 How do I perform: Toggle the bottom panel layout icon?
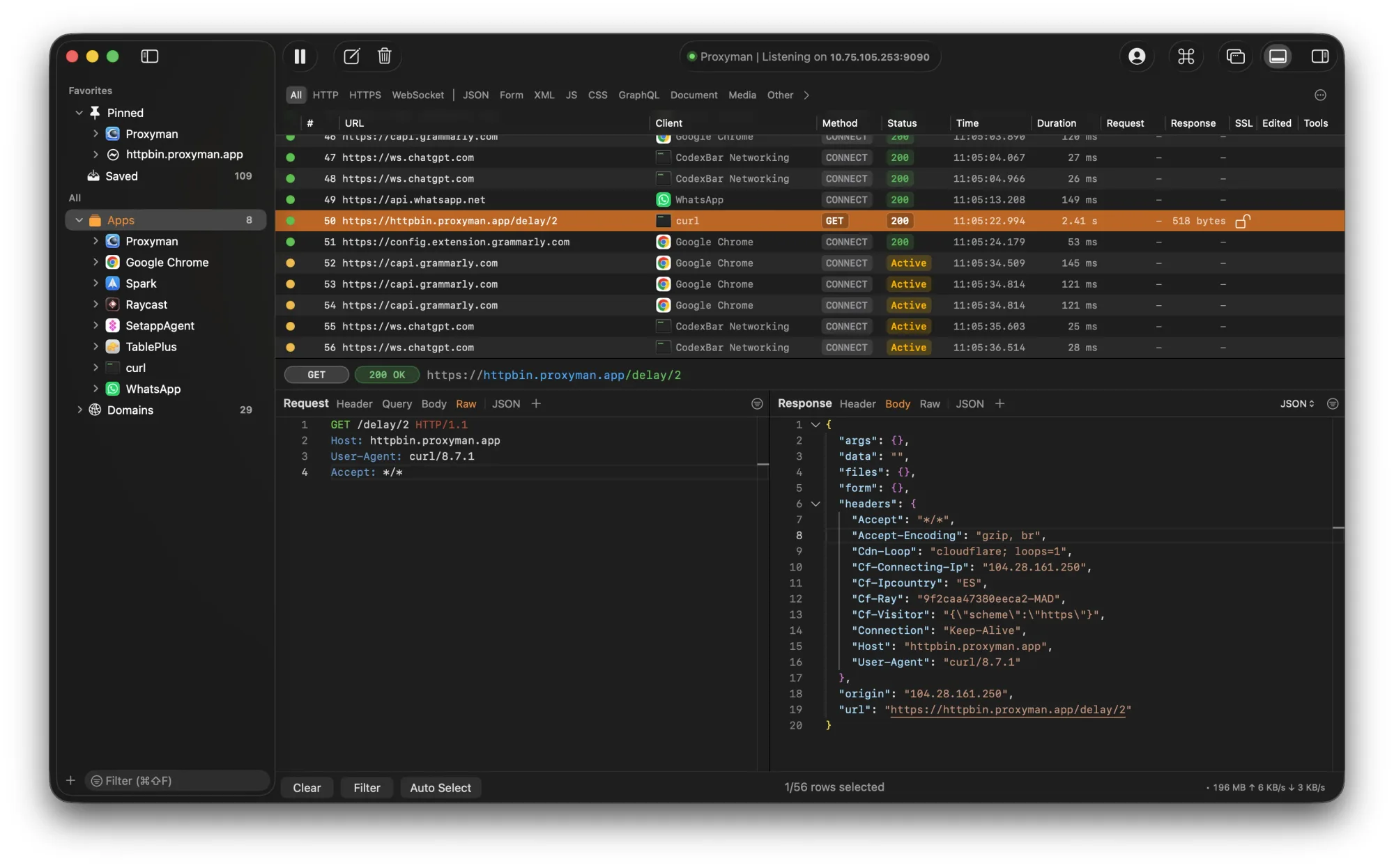(x=1278, y=56)
